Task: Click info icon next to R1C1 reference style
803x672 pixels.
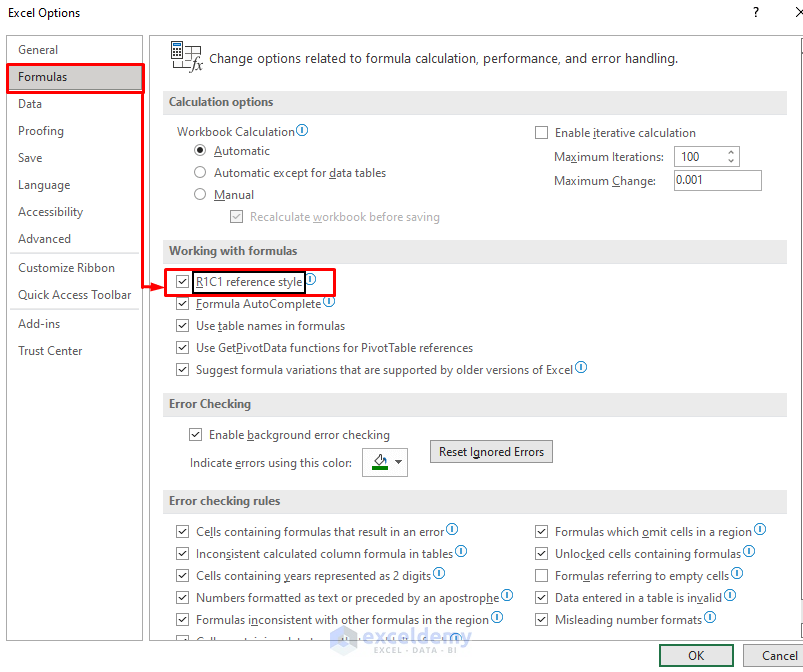Action: point(310,281)
